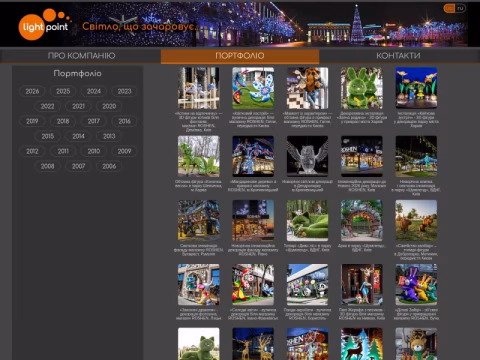Open the ПРО КОМПАНІЮ tab

[81, 56]
